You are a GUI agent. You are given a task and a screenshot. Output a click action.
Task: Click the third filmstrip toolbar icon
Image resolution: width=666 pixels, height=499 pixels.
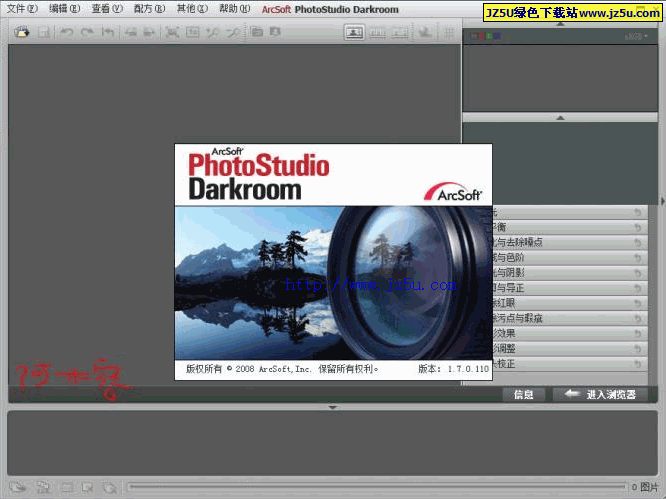click(x=67, y=488)
